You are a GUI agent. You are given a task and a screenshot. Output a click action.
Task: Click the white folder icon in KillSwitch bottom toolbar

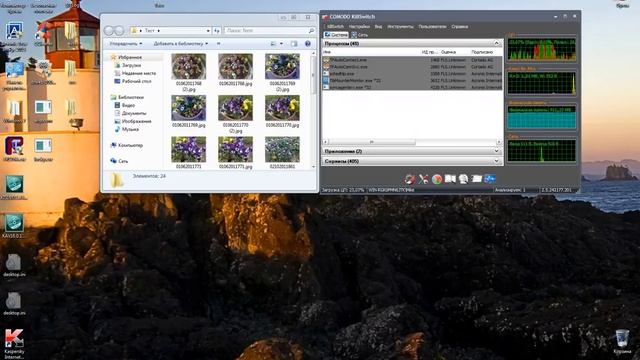(477, 179)
